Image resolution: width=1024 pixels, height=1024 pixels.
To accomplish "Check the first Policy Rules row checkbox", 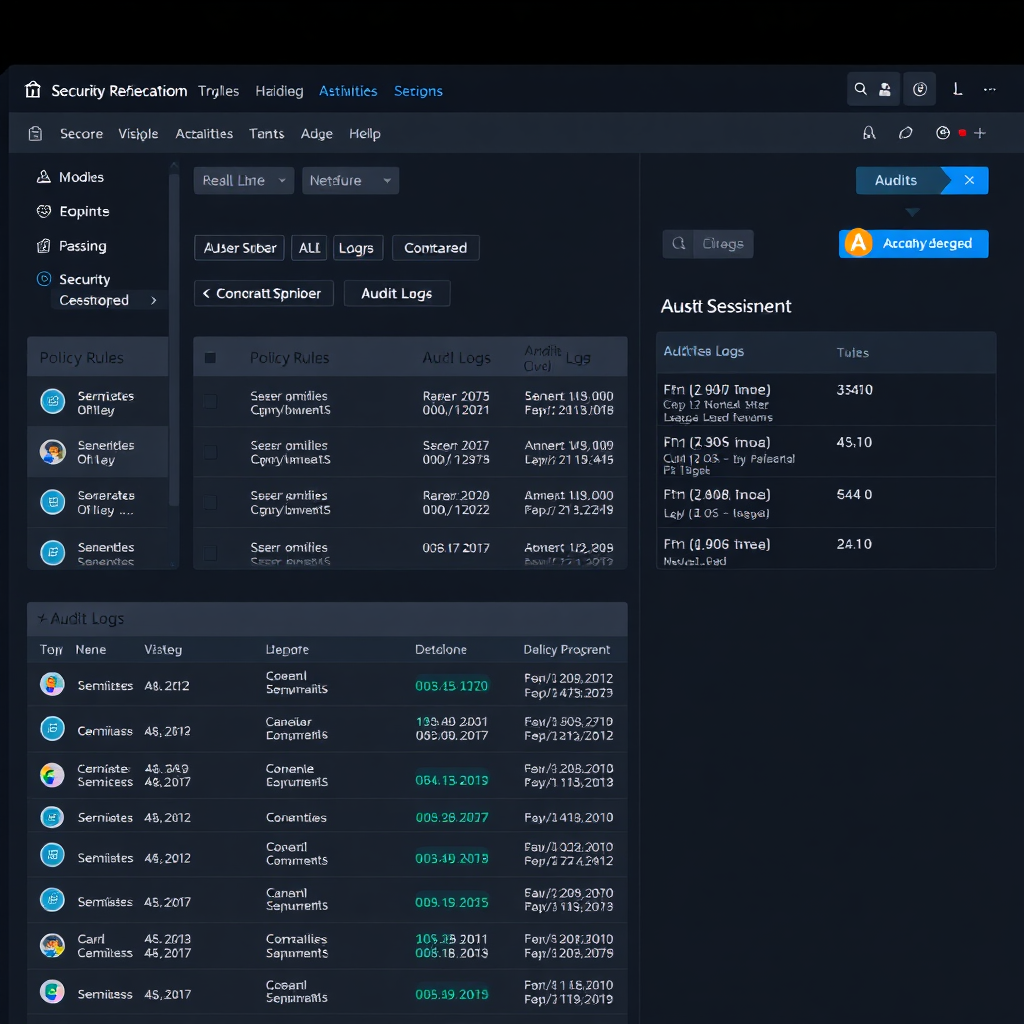I will click(210, 402).
